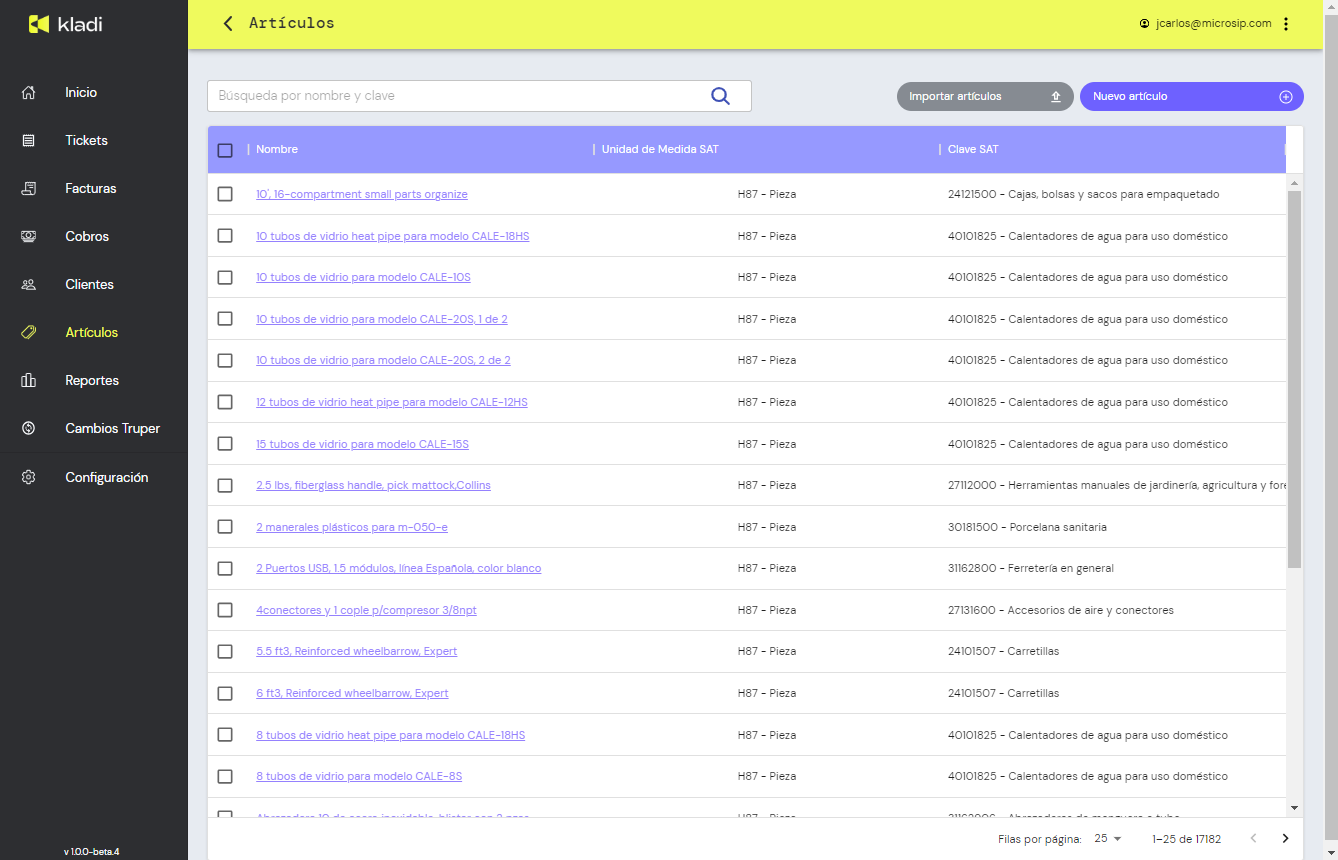The width and height of the screenshot is (1338, 860).
Task: Go to the next page arrow
Action: 1285,839
